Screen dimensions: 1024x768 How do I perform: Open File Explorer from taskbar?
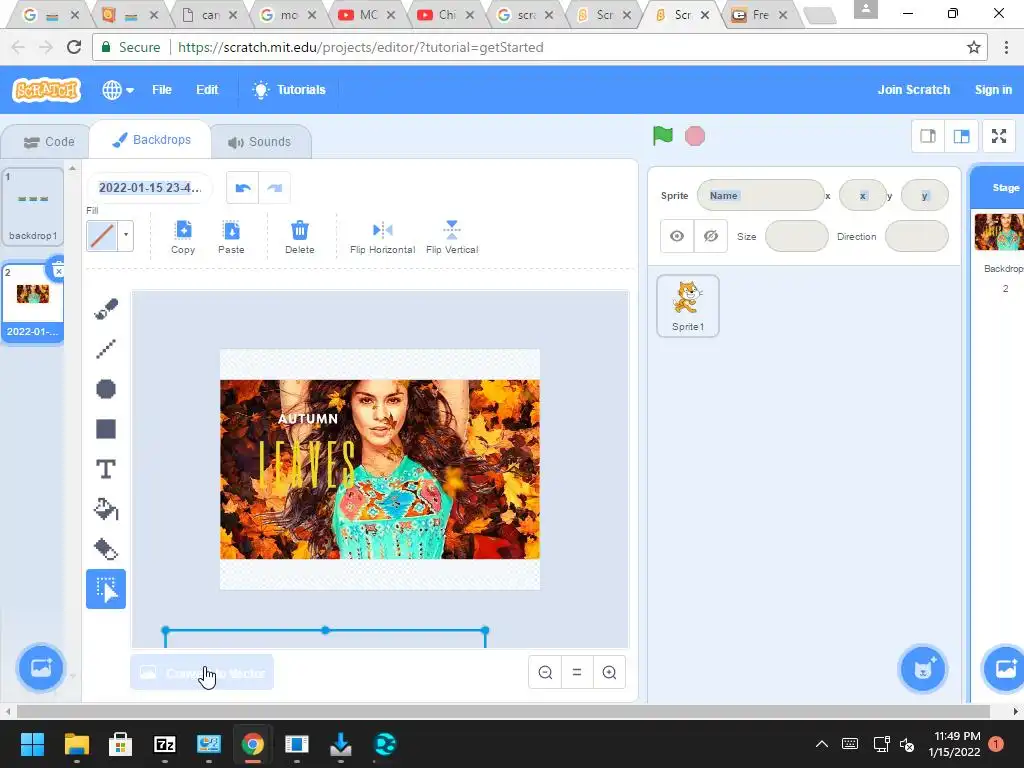point(76,744)
